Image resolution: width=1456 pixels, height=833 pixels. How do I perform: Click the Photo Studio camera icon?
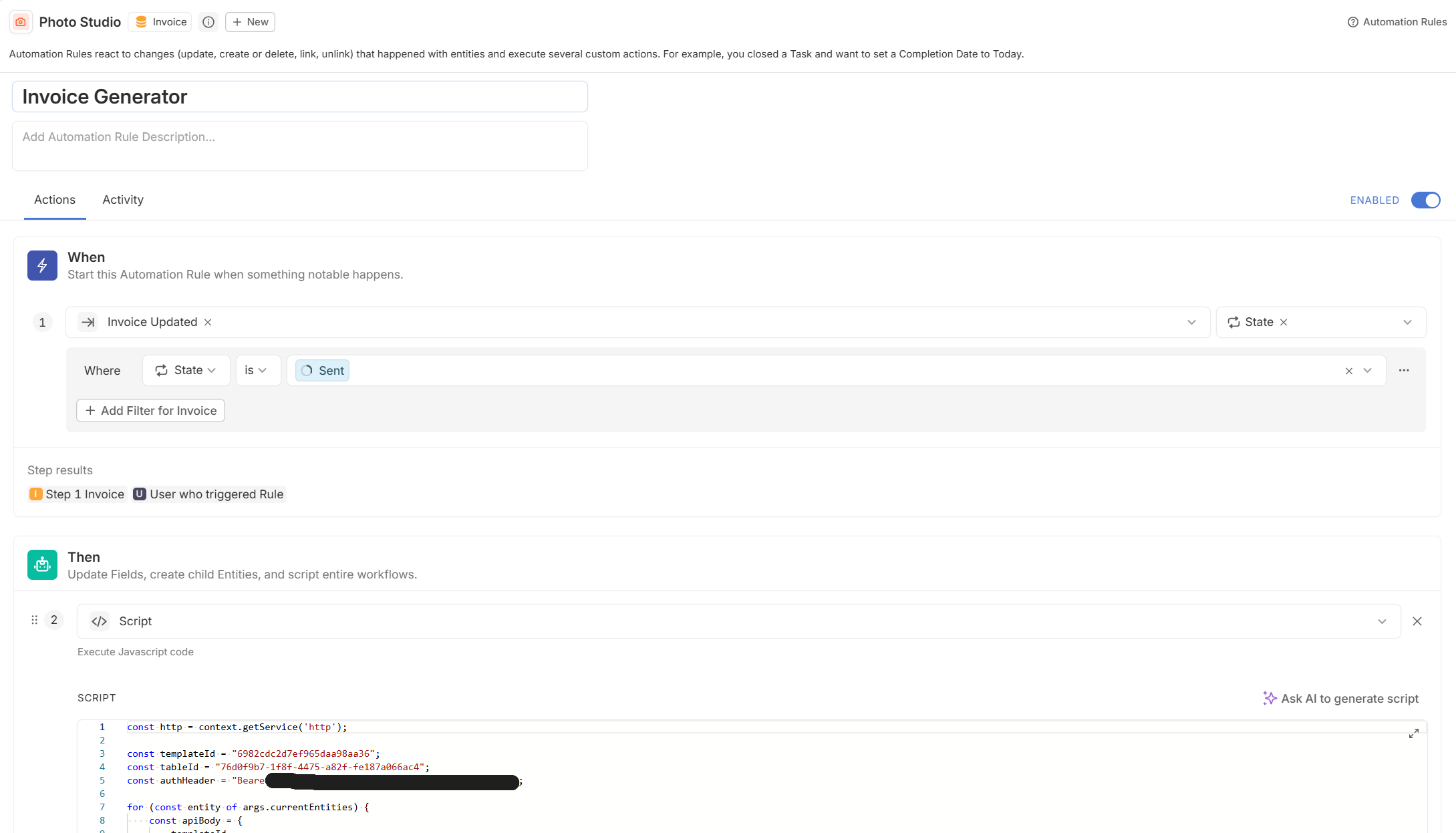point(21,22)
